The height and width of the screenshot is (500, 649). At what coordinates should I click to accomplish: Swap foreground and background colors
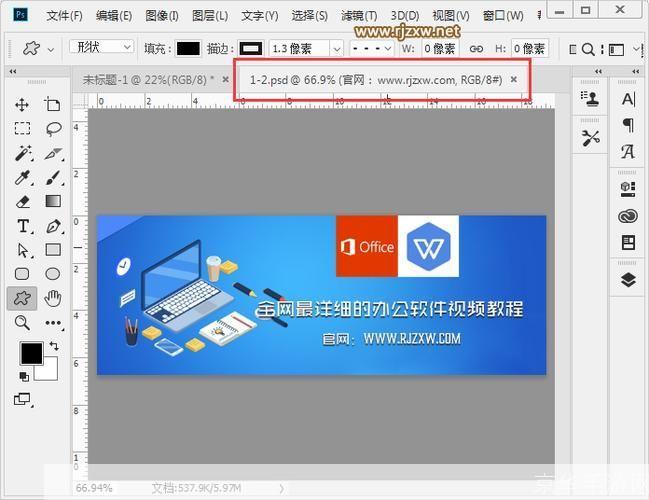click(x=54, y=346)
